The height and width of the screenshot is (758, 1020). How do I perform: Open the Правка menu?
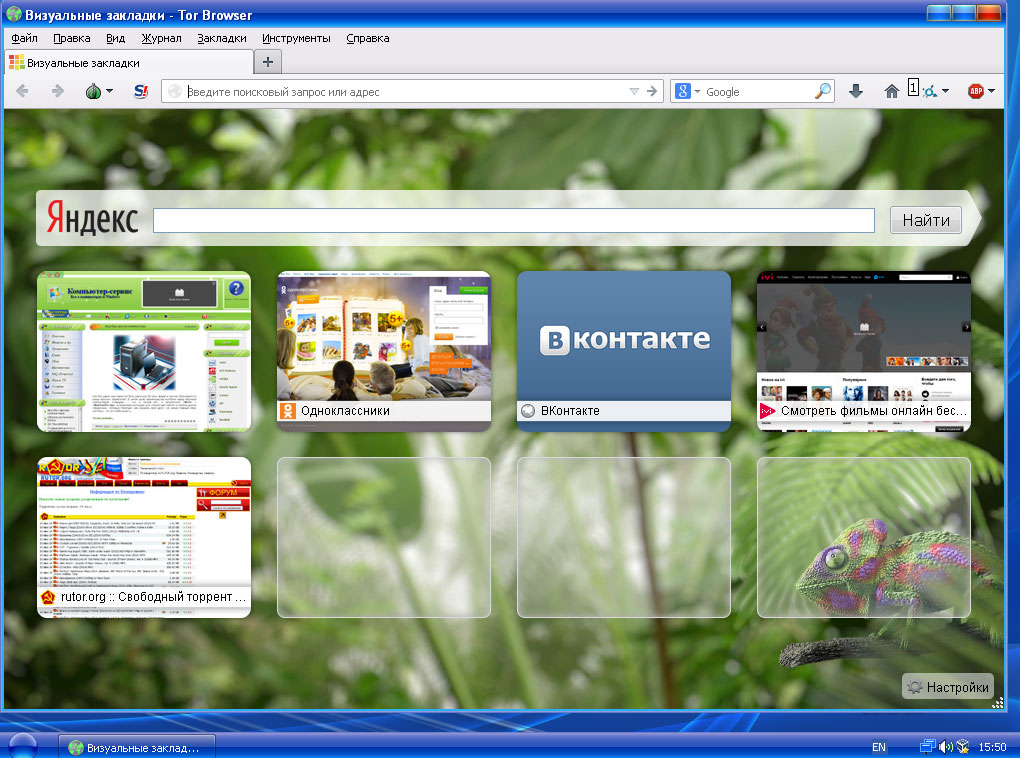click(72, 38)
